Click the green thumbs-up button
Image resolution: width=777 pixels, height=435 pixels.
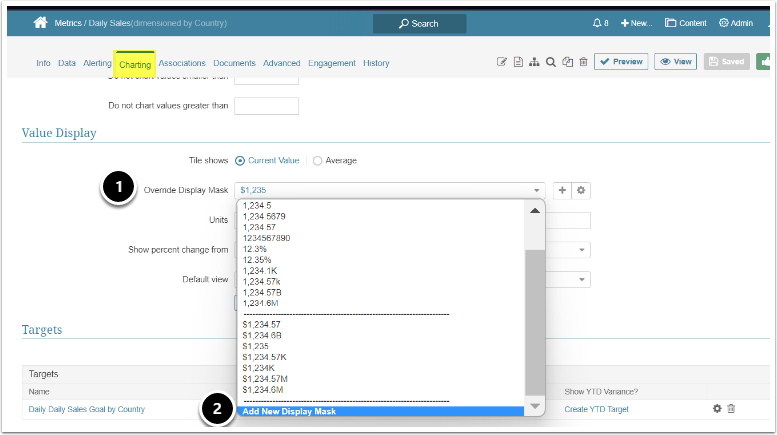763,61
